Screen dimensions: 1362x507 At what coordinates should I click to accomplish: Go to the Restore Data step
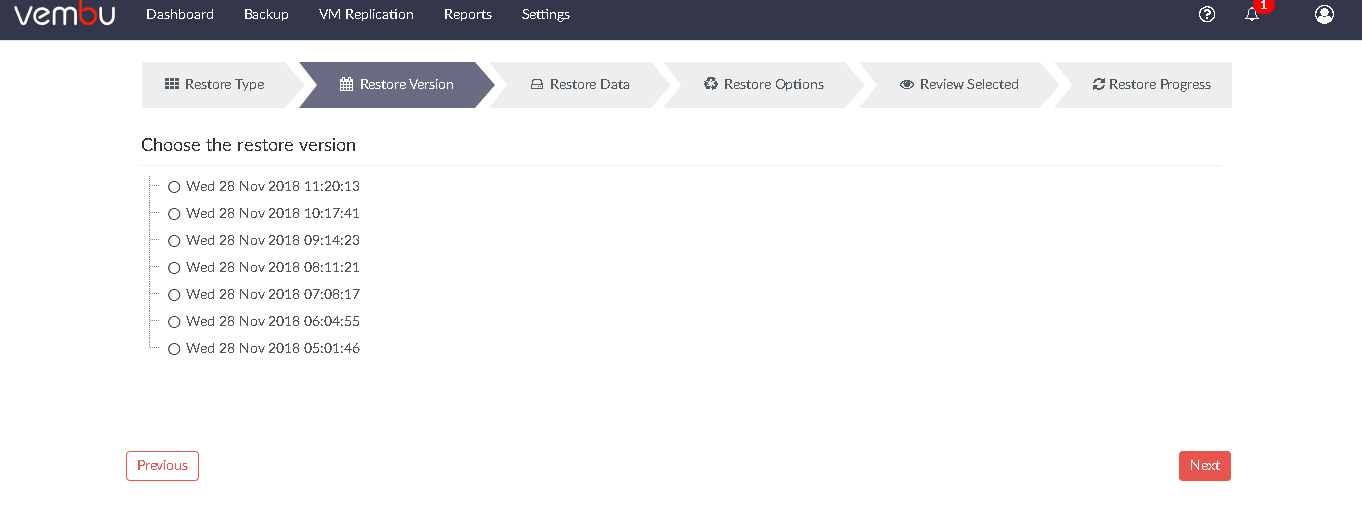pos(580,84)
